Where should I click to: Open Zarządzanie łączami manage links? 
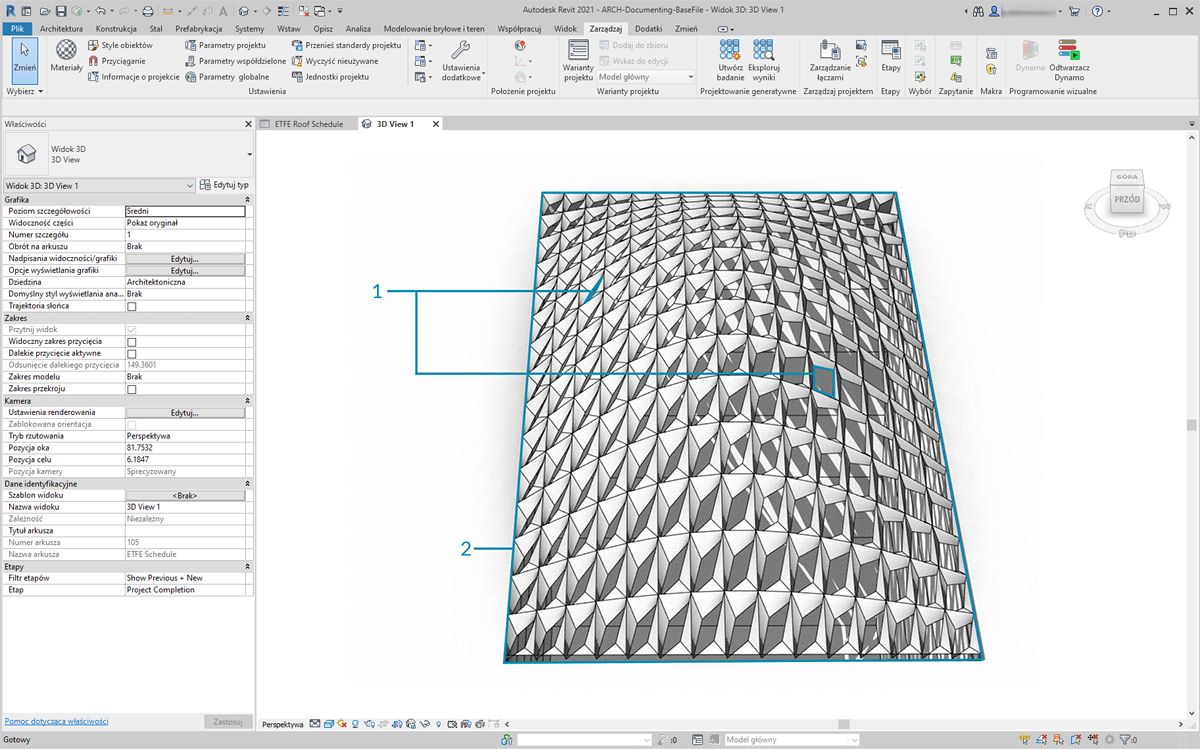[829, 60]
